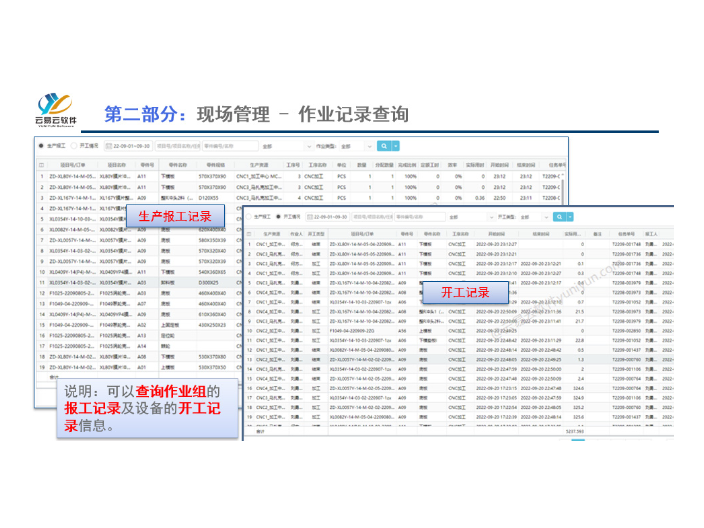Open the 作业类型 dropdown in the back window

[356, 146]
